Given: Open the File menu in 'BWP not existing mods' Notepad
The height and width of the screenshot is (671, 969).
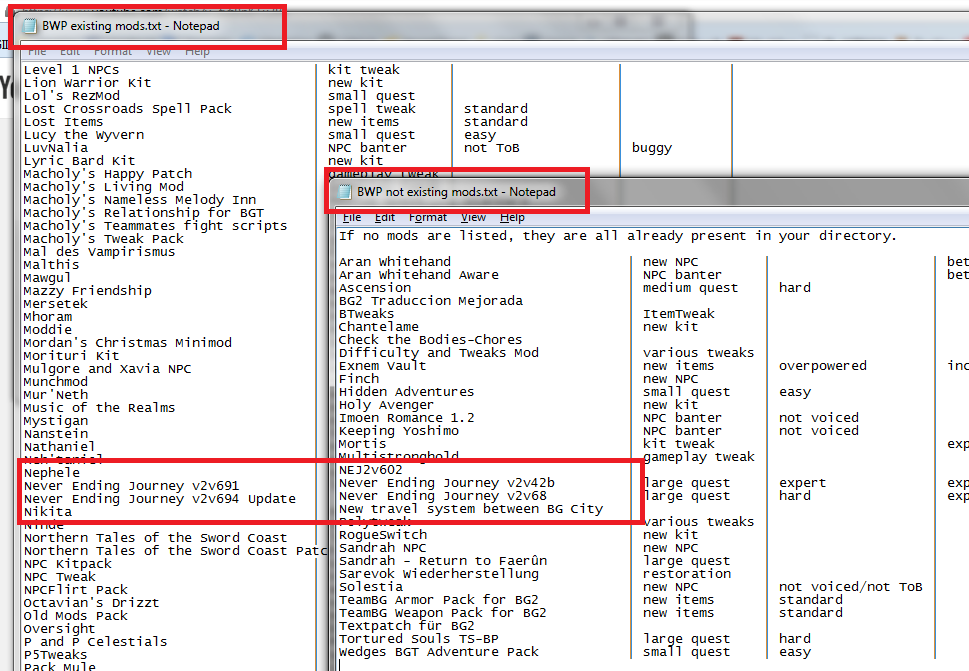Looking at the screenshot, I should coord(352,217).
